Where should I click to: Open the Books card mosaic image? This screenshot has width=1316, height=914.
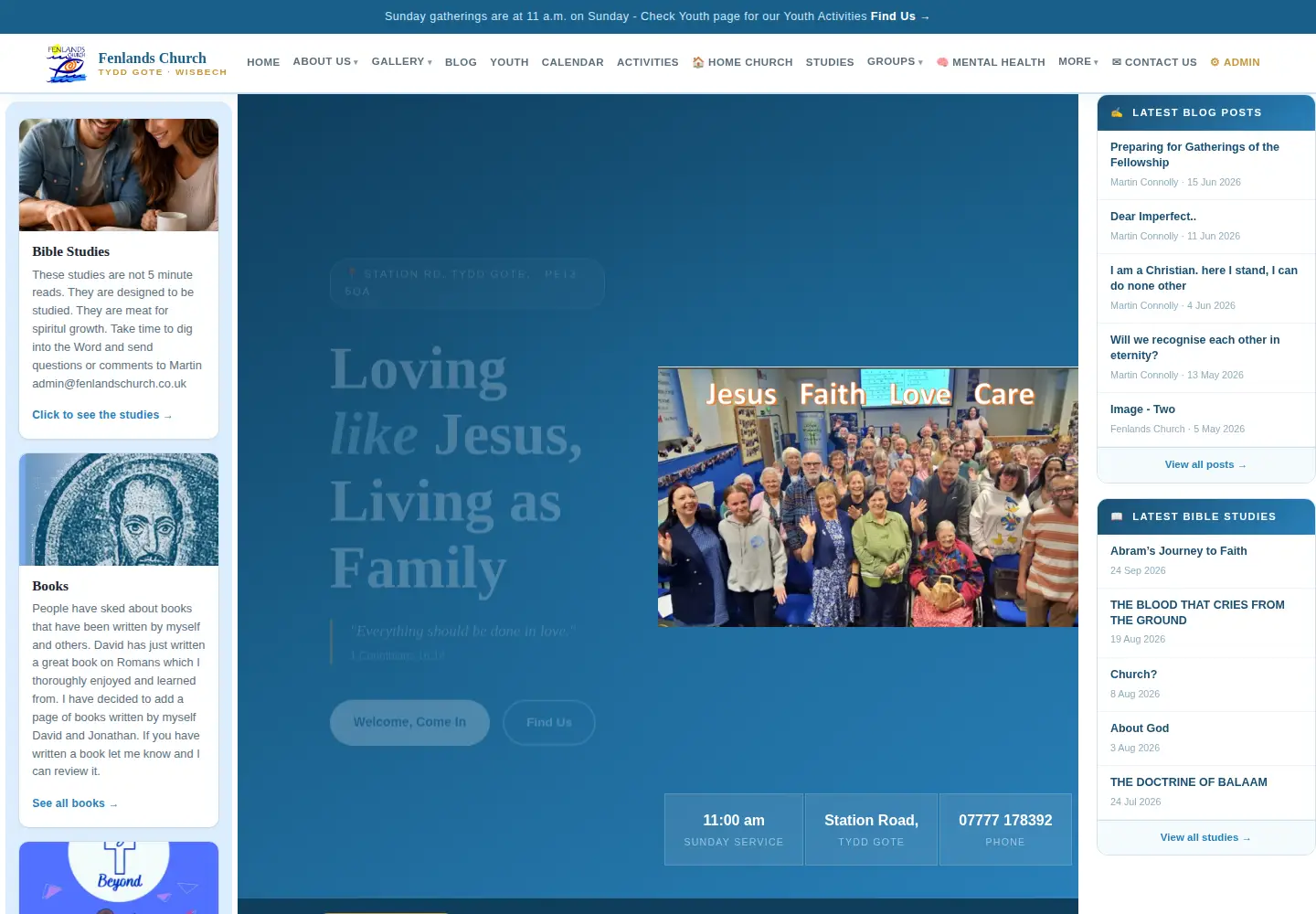point(119,509)
